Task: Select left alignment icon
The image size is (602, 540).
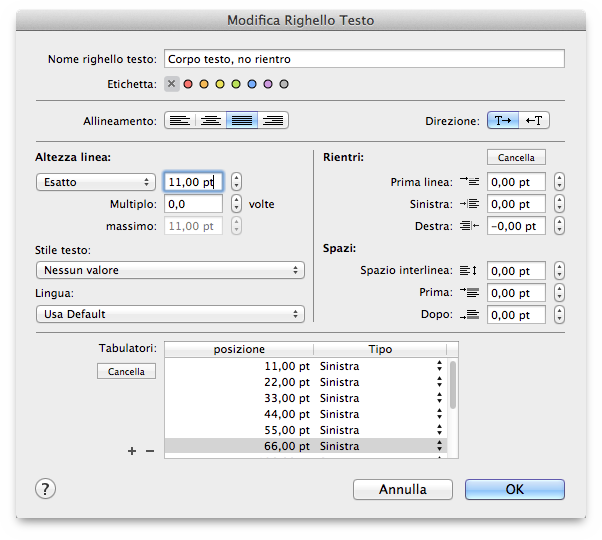Action: pos(180,121)
